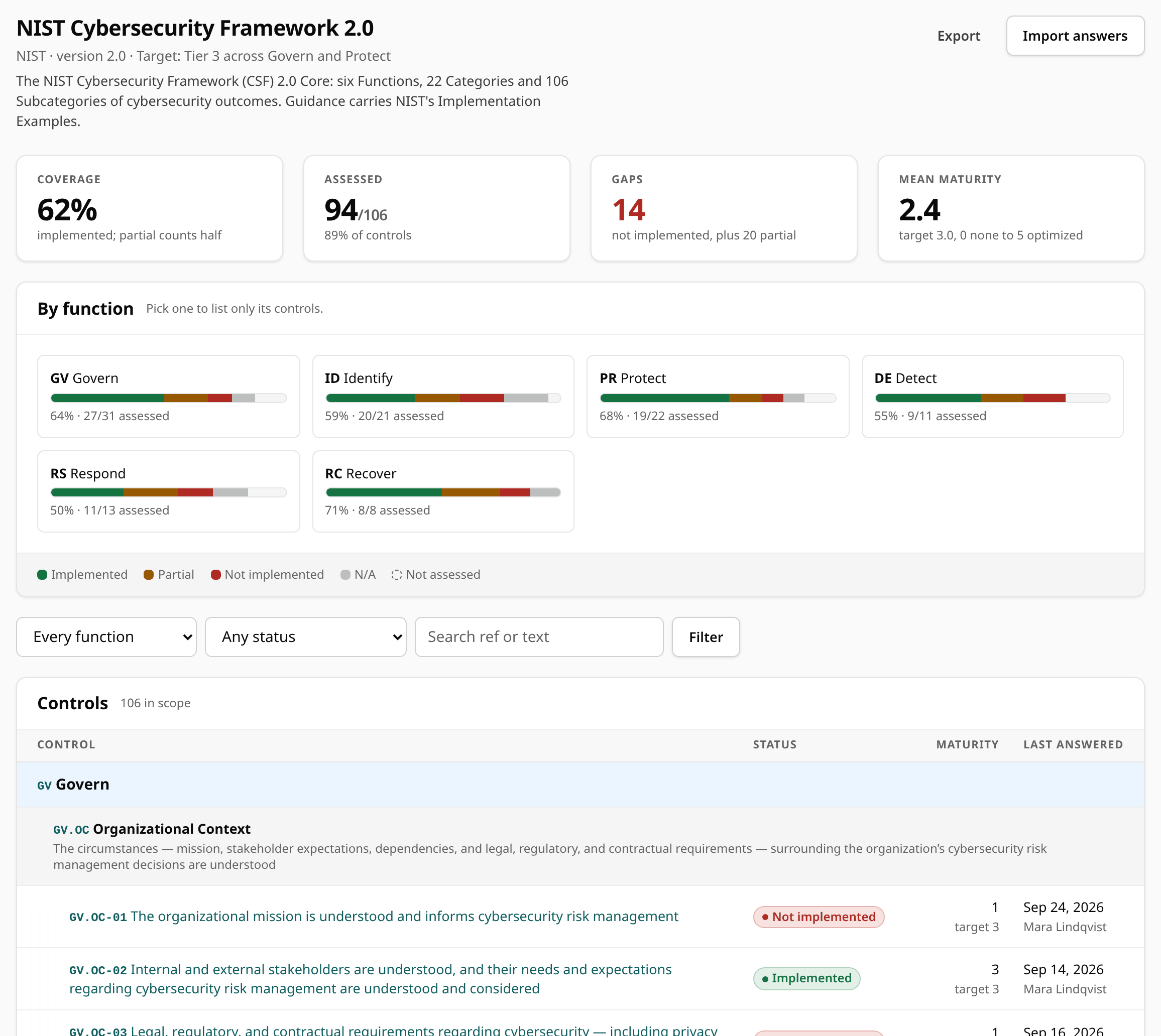Click the GV Govern section header row
This screenshot has height=1036, width=1161.
(580, 785)
